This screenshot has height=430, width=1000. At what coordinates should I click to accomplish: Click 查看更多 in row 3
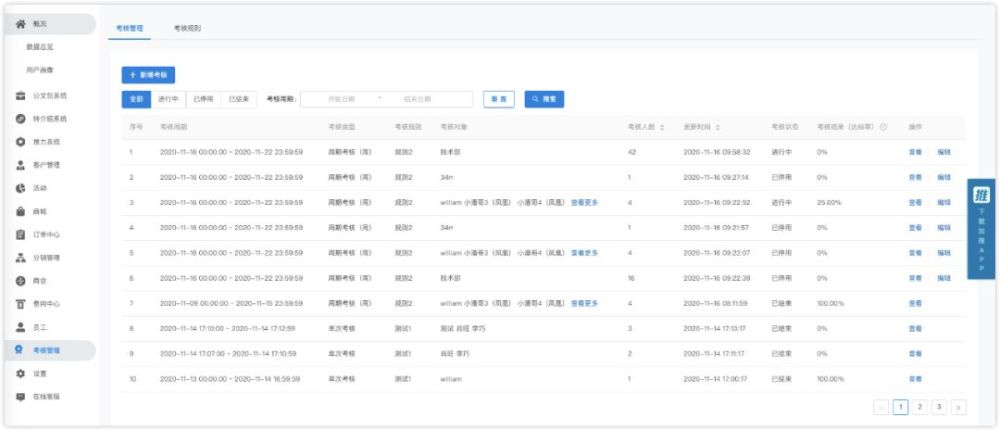tap(584, 202)
